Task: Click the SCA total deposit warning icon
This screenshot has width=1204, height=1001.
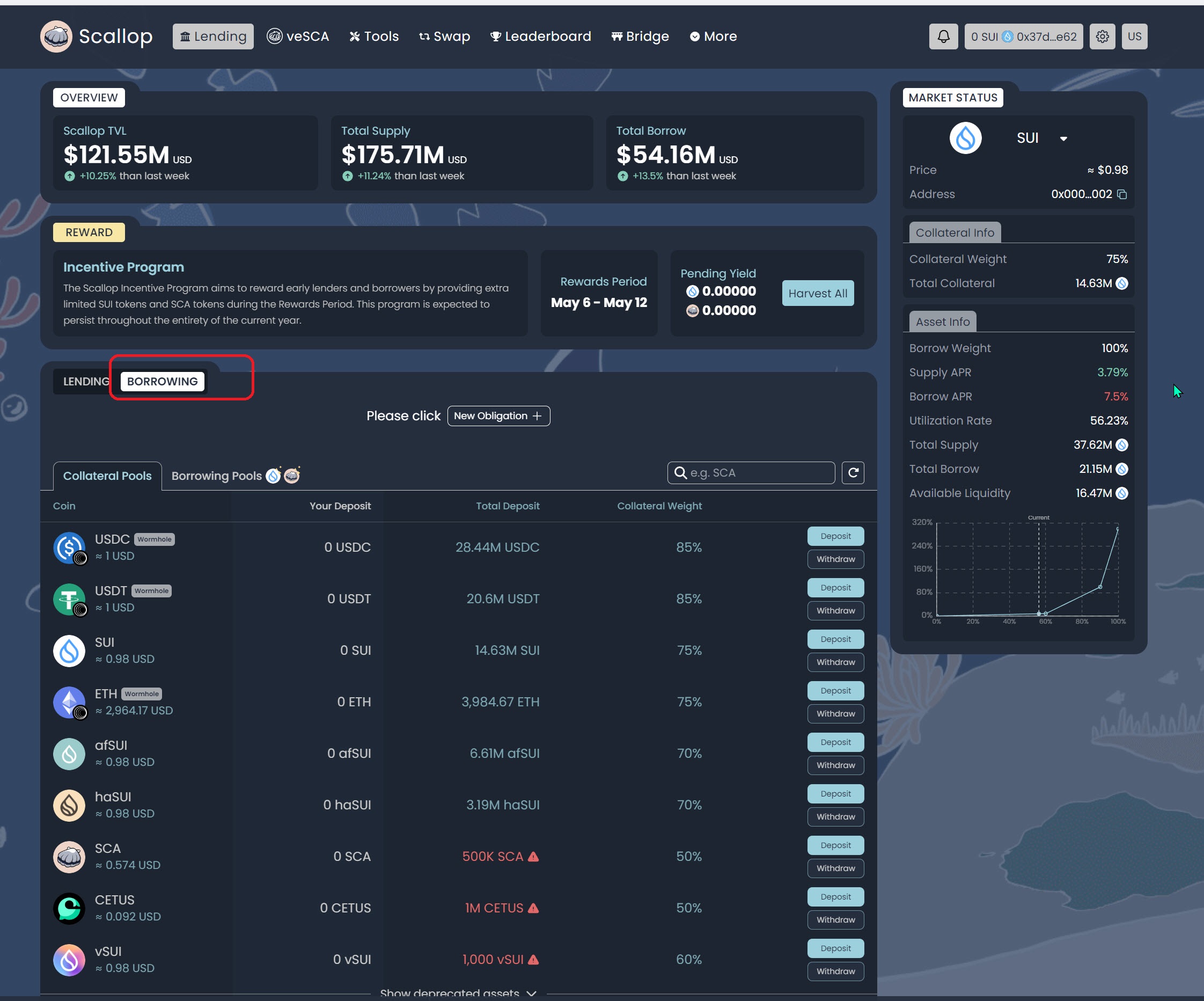Action: coord(533,857)
